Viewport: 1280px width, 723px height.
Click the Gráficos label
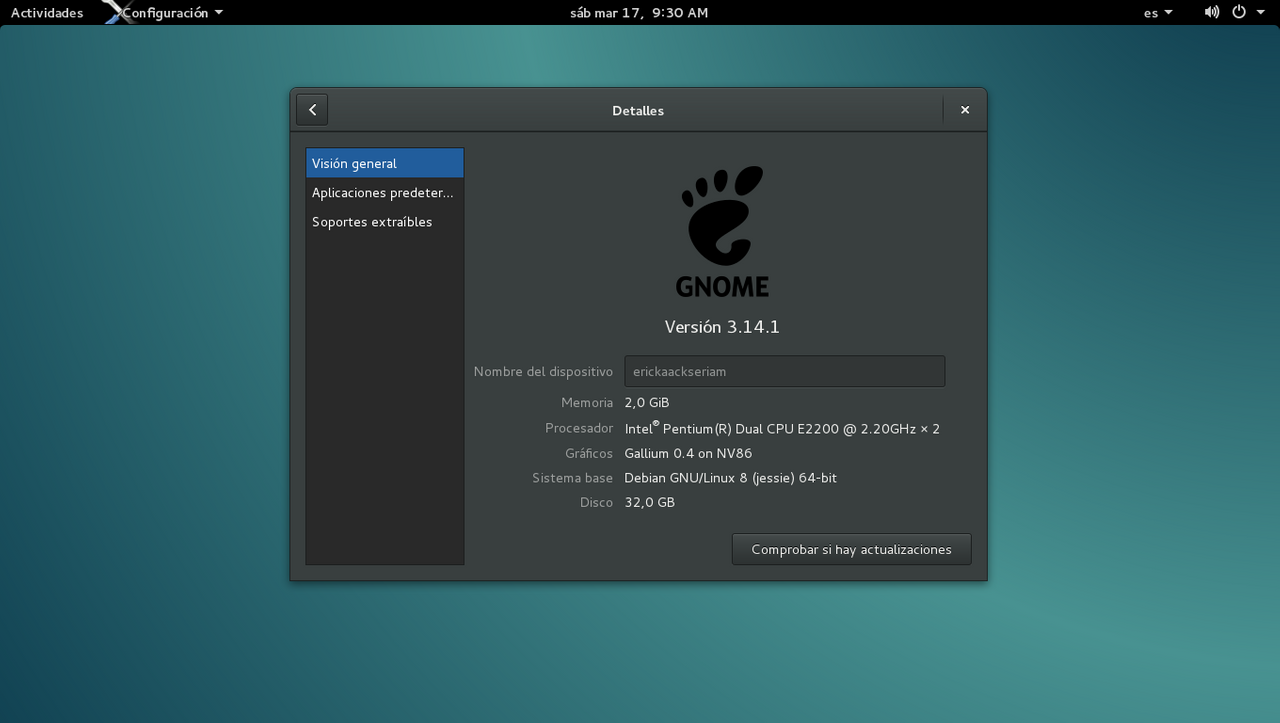point(588,453)
